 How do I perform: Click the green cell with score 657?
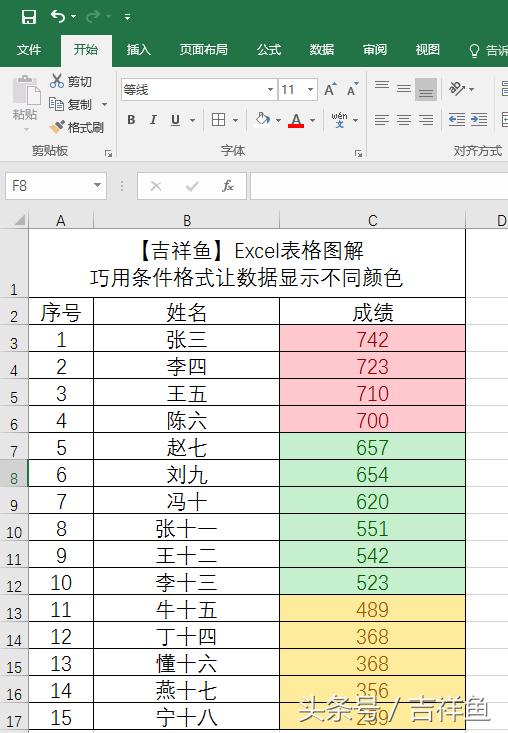(372, 446)
